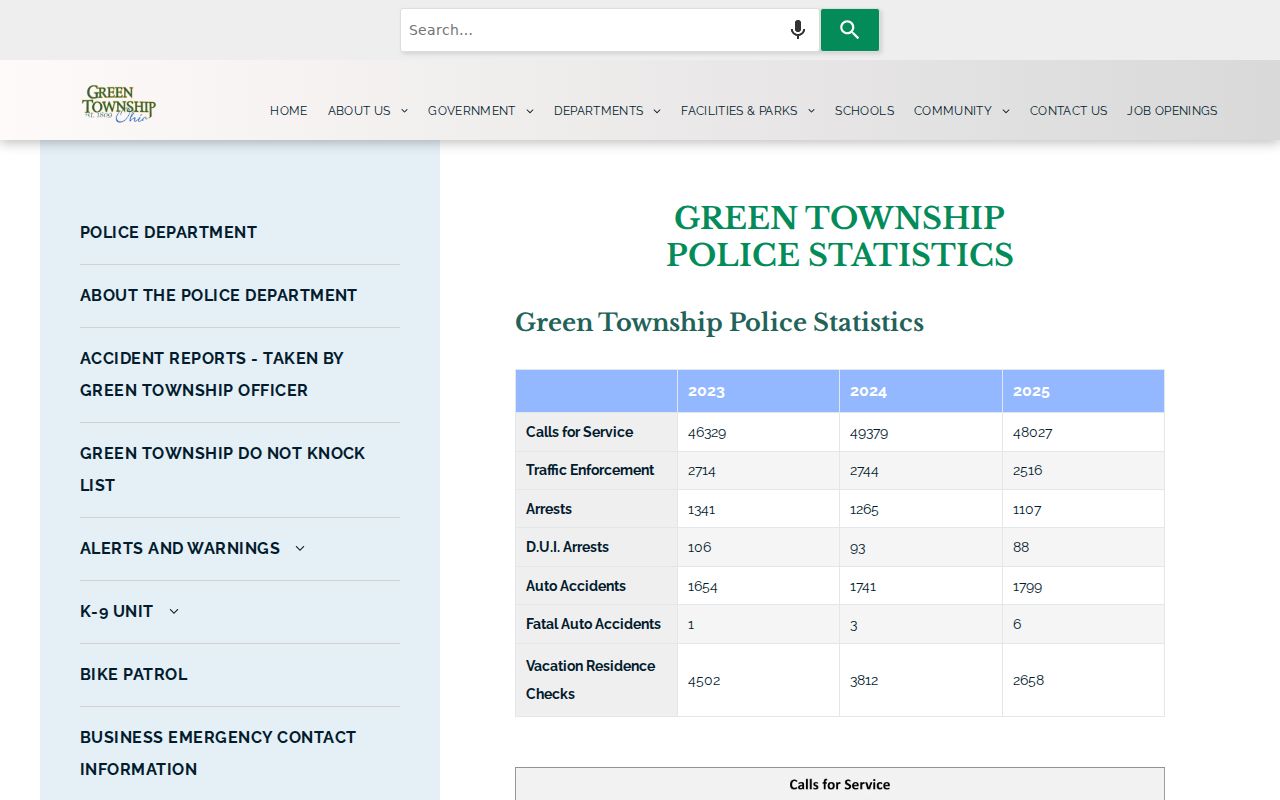
Task: Open the Government menu item
Action: pos(472,111)
